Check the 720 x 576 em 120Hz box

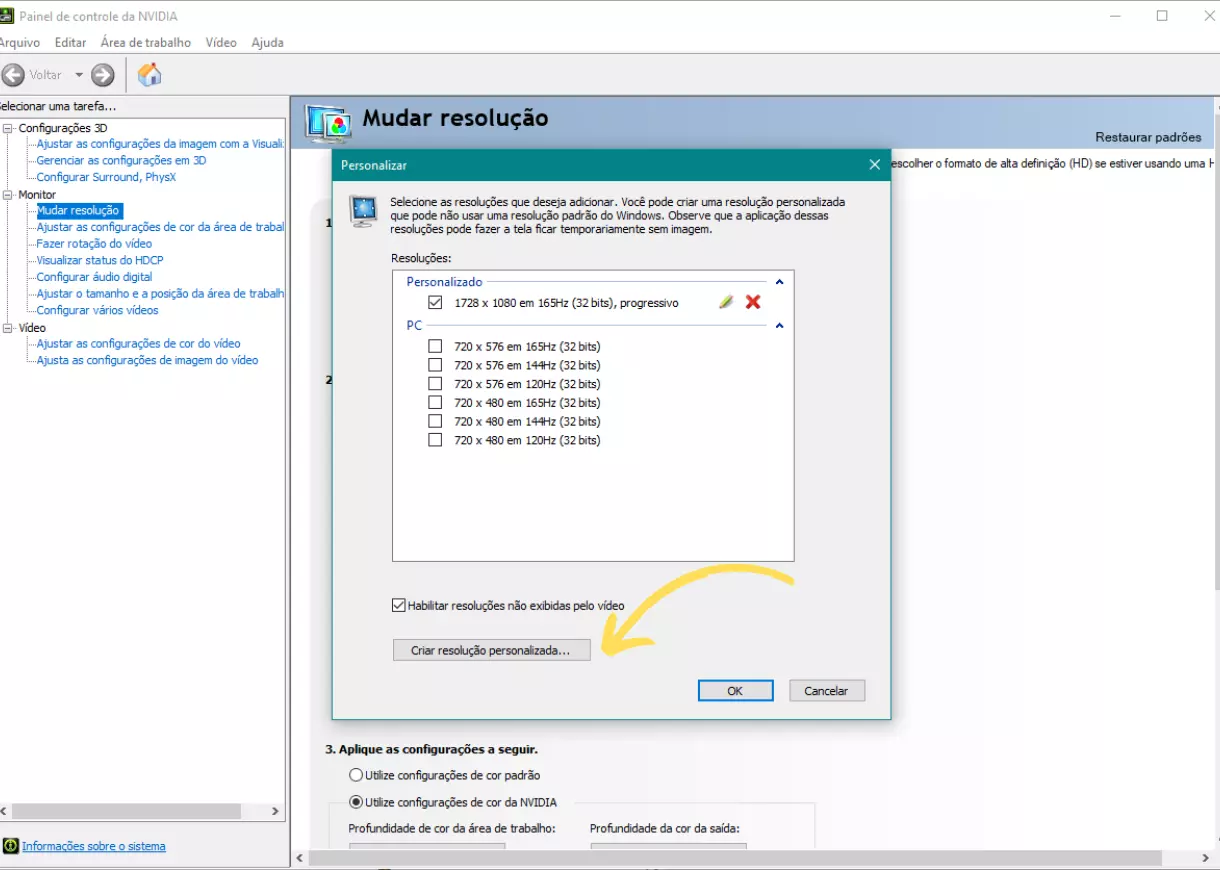435,384
